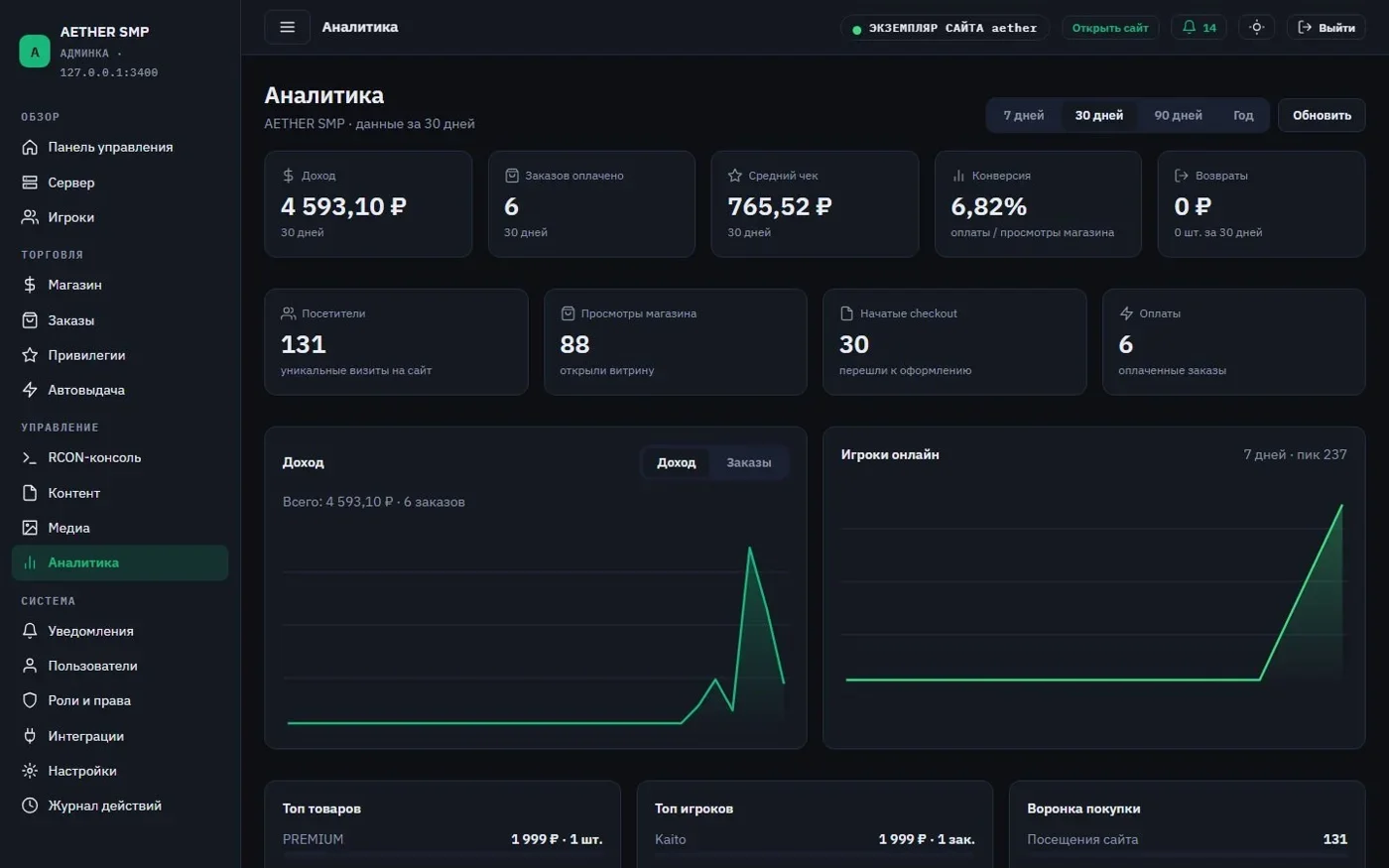Click the PREMIUM row in Топ товаров
This screenshot has height=868, width=1389.
tap(442, 839)
